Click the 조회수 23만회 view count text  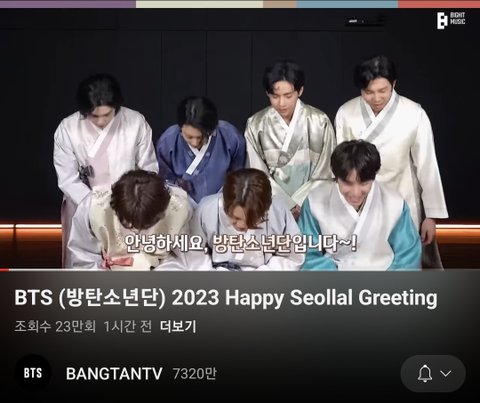pos(55,326)
